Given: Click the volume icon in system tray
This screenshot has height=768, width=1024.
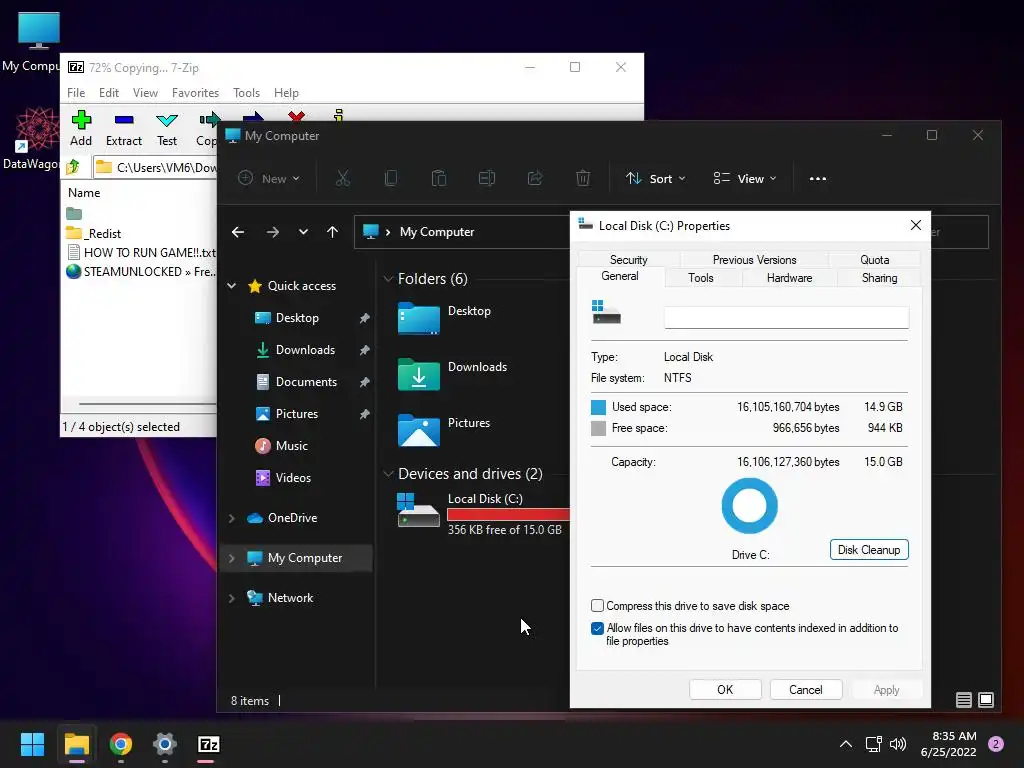Looking at the screenshot, I should 898,744.
